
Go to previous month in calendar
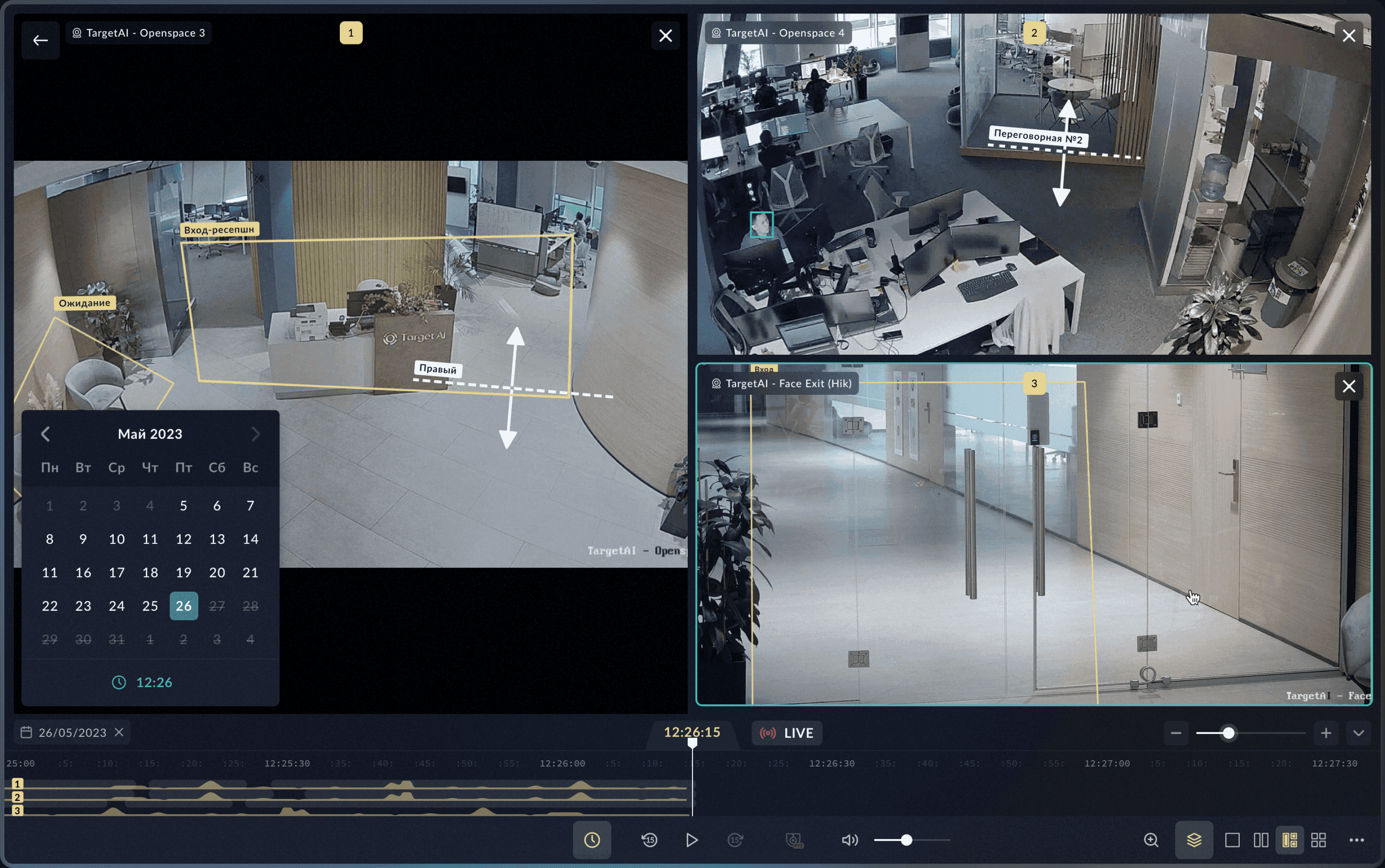click(46, 434)
